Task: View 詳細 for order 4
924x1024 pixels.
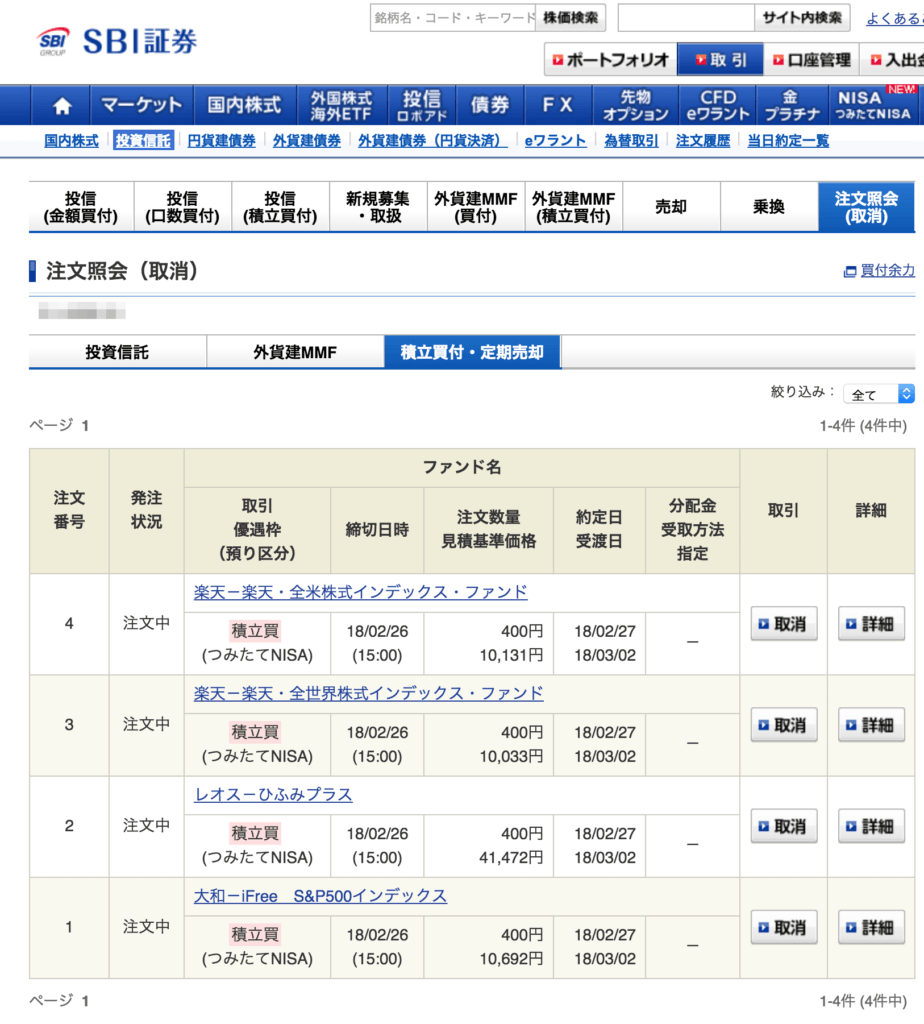Action: tap(871, 624)
